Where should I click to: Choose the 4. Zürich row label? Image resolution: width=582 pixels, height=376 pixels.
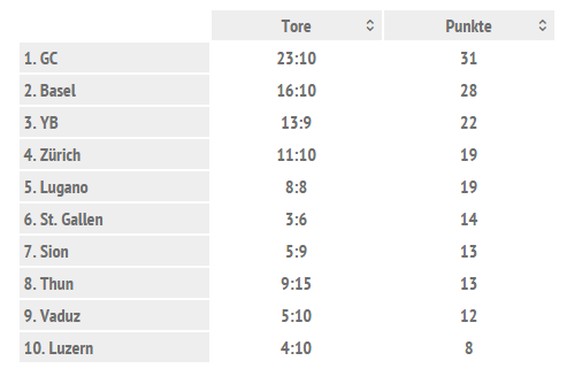114,155
